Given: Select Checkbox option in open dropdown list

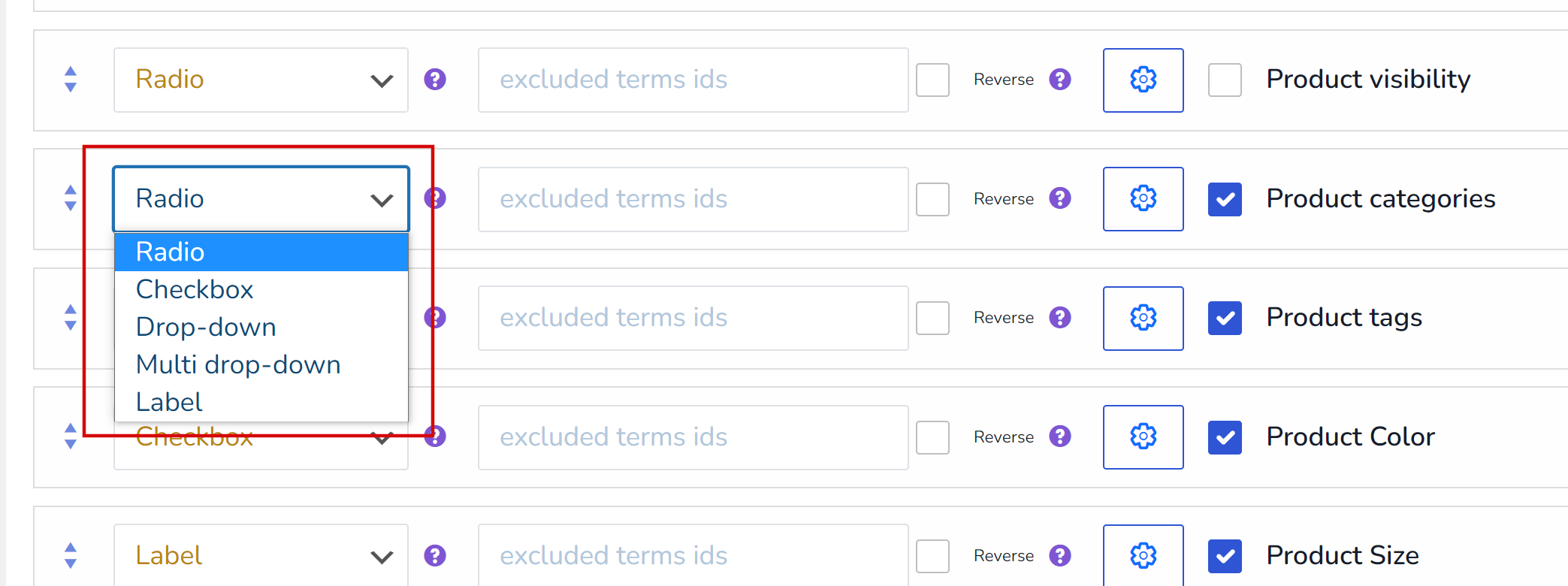Looking at the screenshot, I should 195,290.
